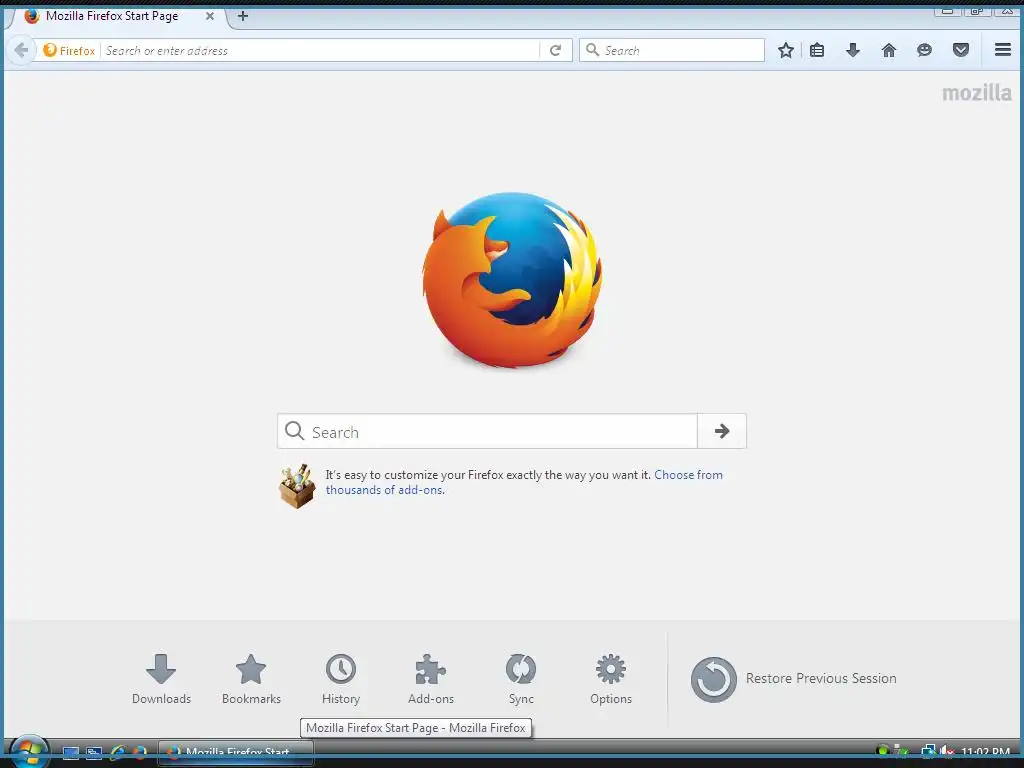Reload the current page
The width and height of the screenshot is (1024, 768).
(556, 50)
